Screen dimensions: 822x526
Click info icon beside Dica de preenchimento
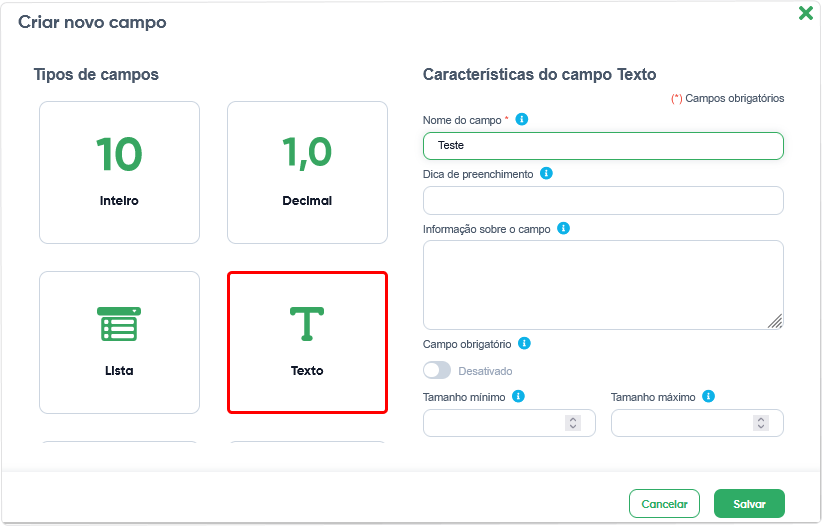546,173
